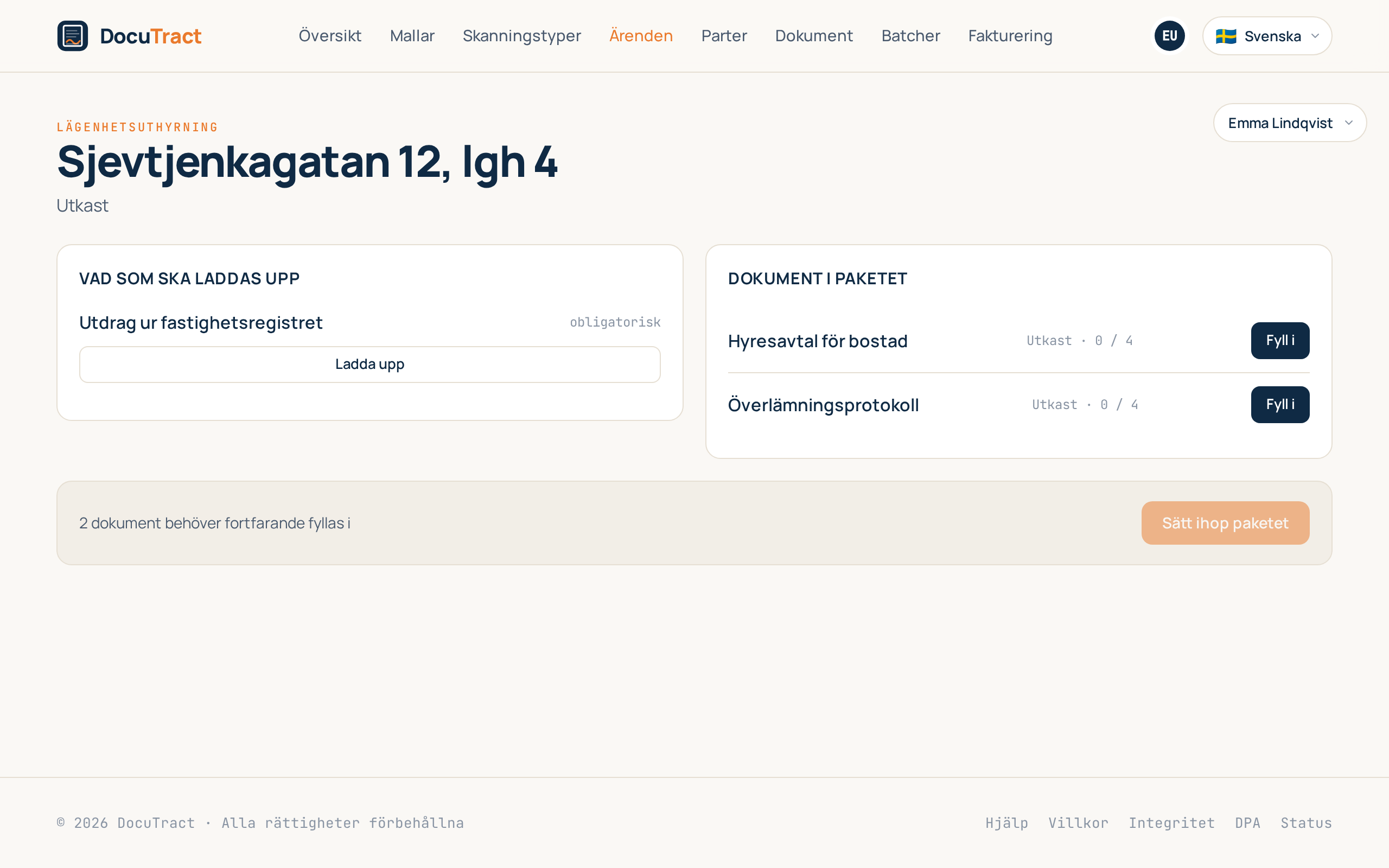Image resolution: width=1389 pixels, height=868 pixels.
Task: Click the Swedish flag icon
Action: click(x=1226, y=36)
